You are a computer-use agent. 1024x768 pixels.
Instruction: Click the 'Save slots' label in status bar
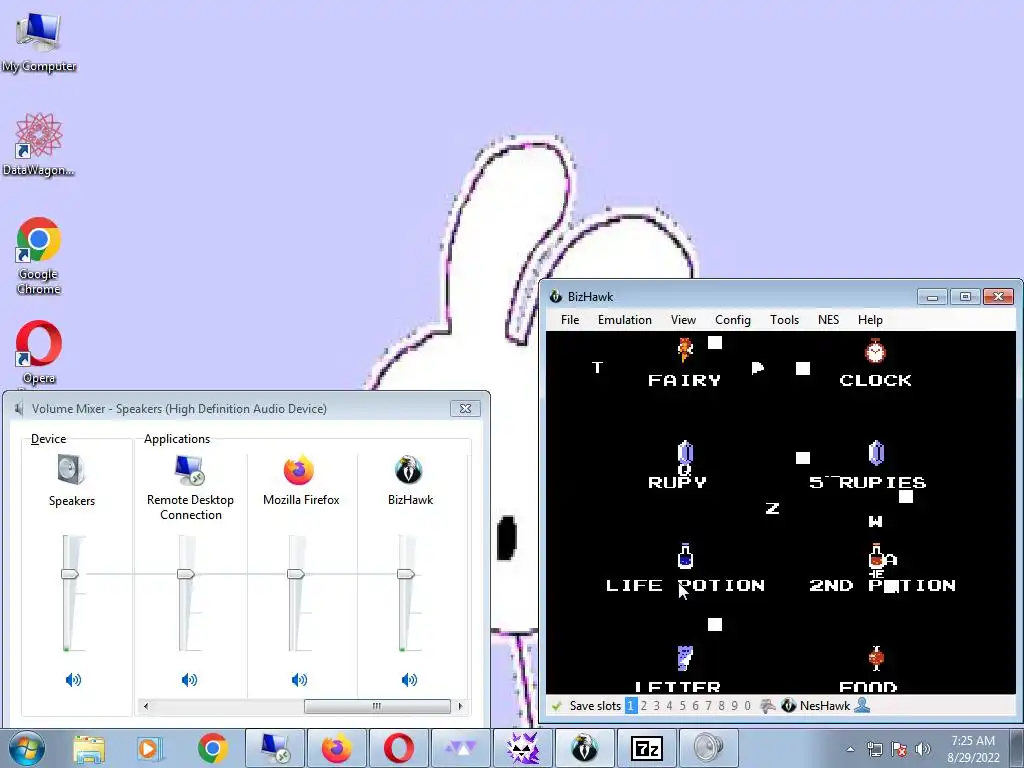coord(595,706)
